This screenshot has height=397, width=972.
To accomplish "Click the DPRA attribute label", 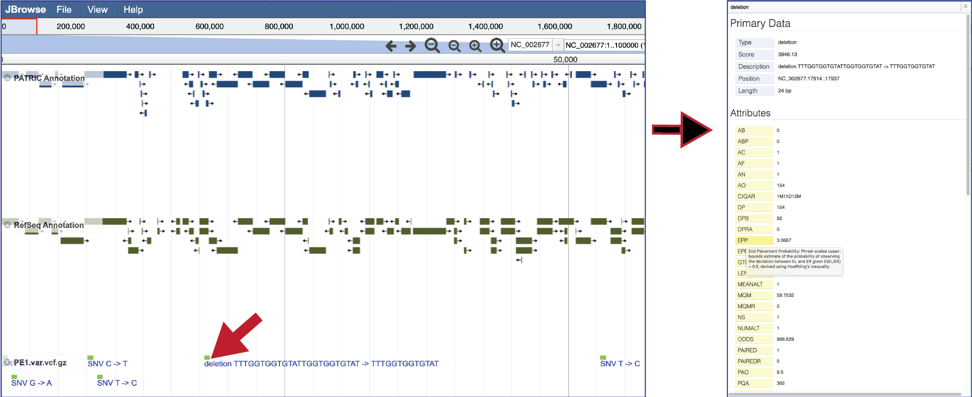I will point(754,229).
